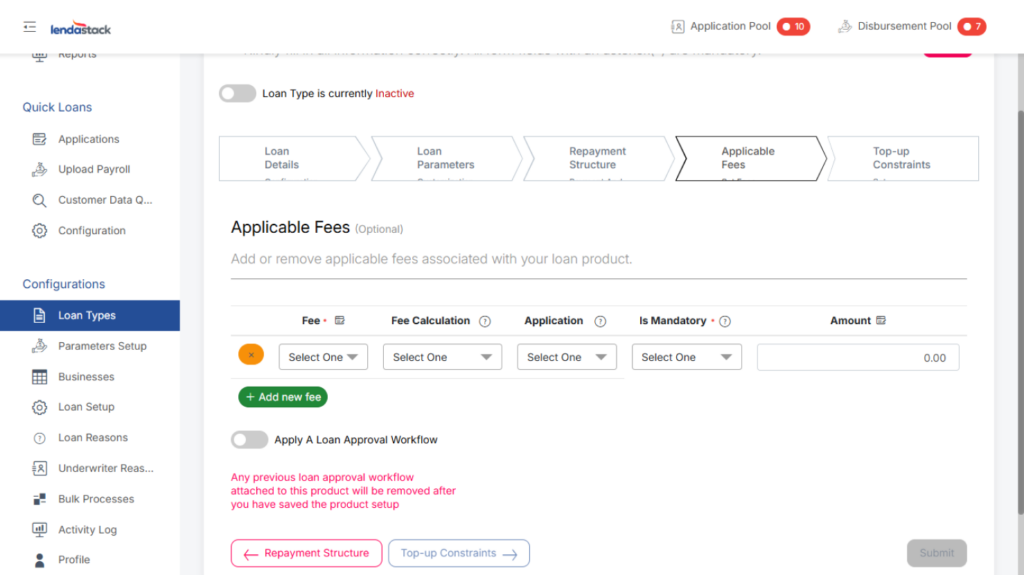
Task: Click the Amount input field
Action: pos(857,358)
